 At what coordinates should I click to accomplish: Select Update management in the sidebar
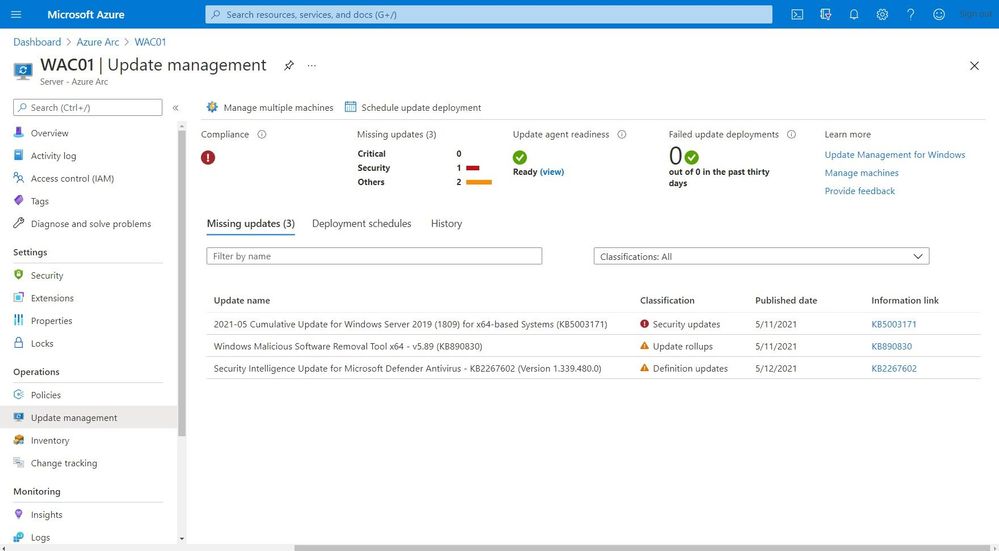point(89,418)
